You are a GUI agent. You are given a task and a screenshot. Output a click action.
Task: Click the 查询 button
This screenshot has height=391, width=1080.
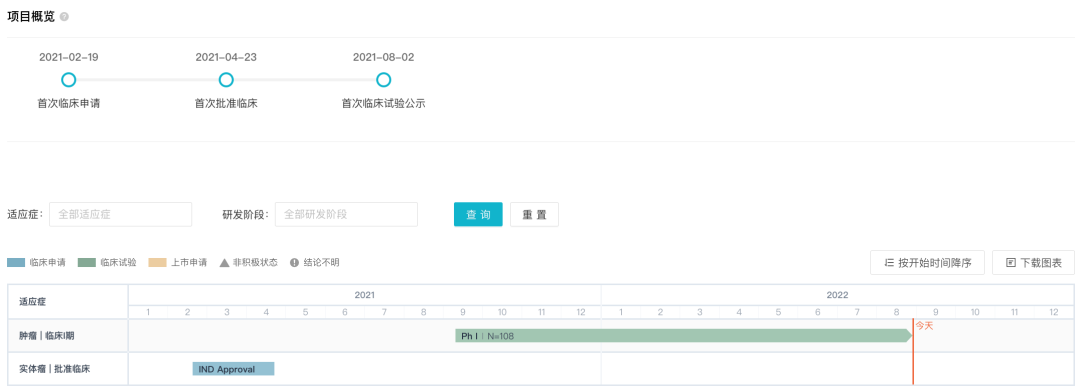[x=478, y=214]
